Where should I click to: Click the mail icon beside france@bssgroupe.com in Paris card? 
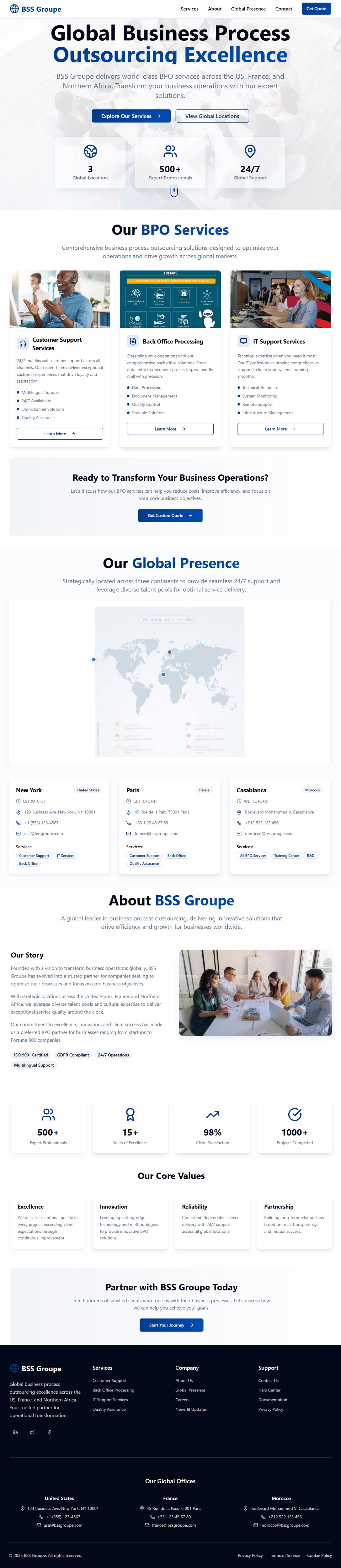click(129, 834)
